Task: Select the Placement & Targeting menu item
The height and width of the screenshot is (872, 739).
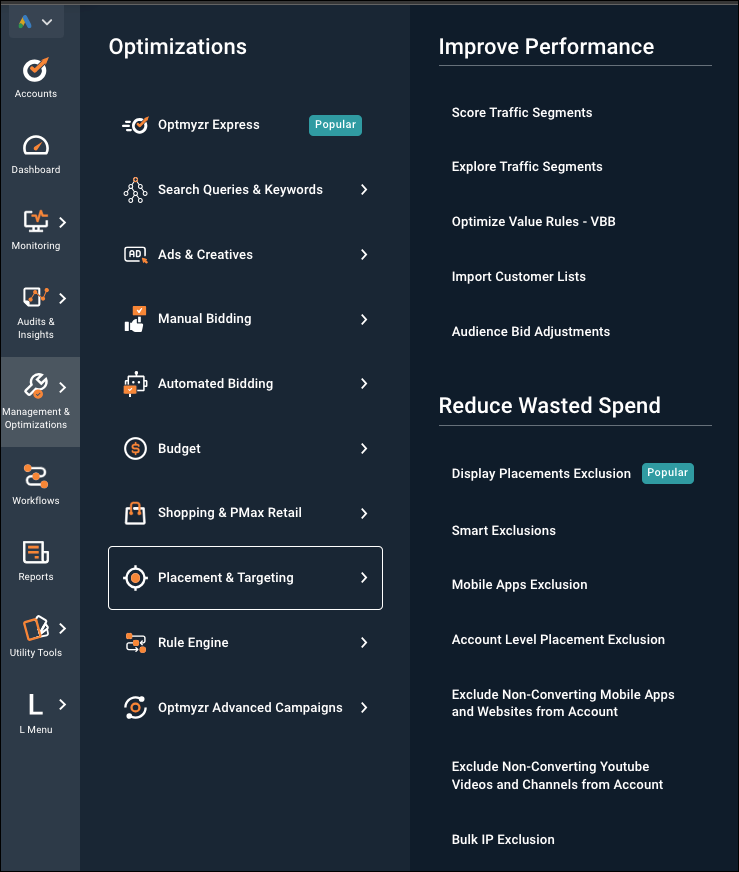Action: [x=245, y=578]
